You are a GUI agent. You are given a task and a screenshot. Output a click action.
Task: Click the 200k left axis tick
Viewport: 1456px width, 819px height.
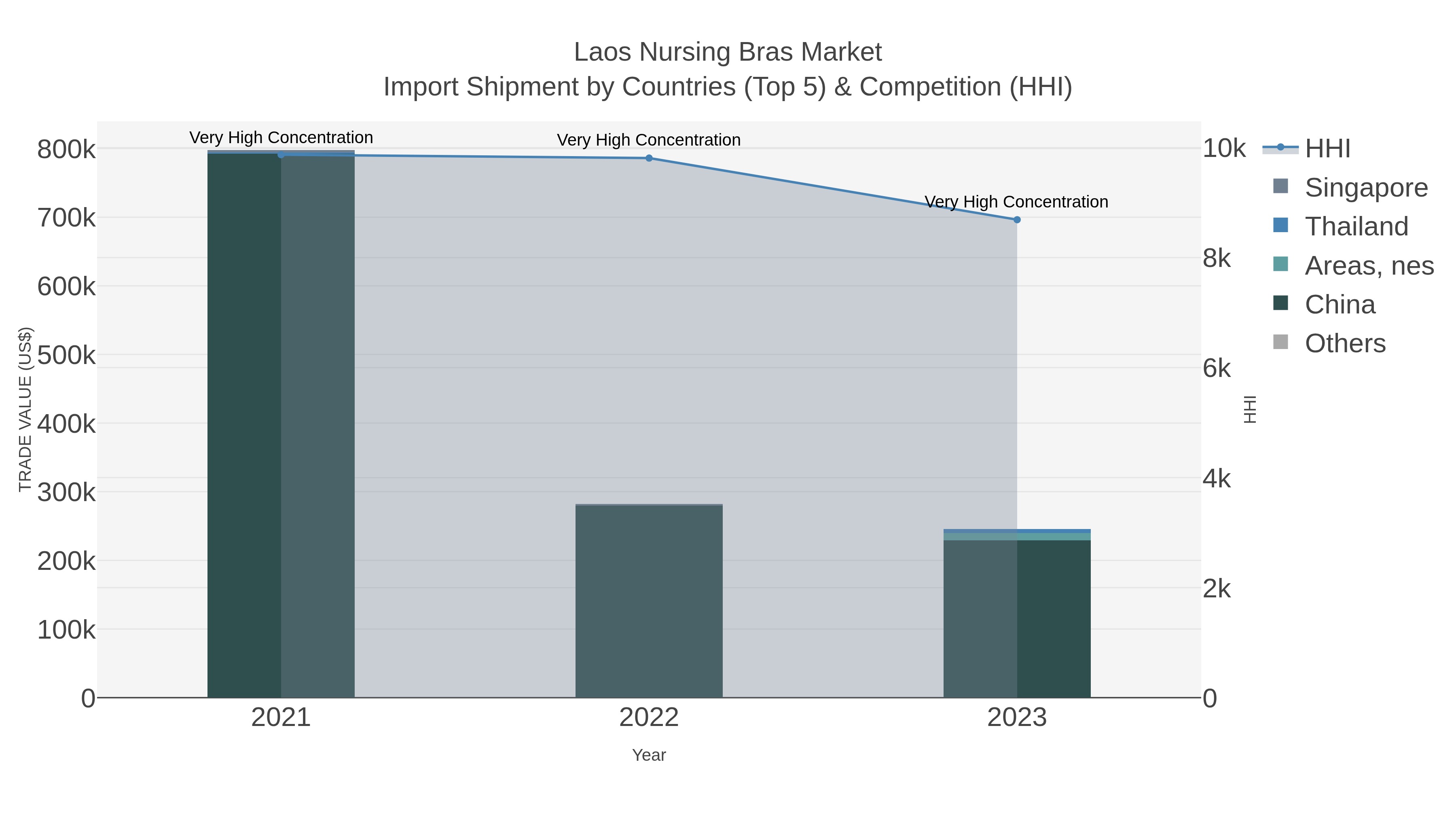point(66,561)
